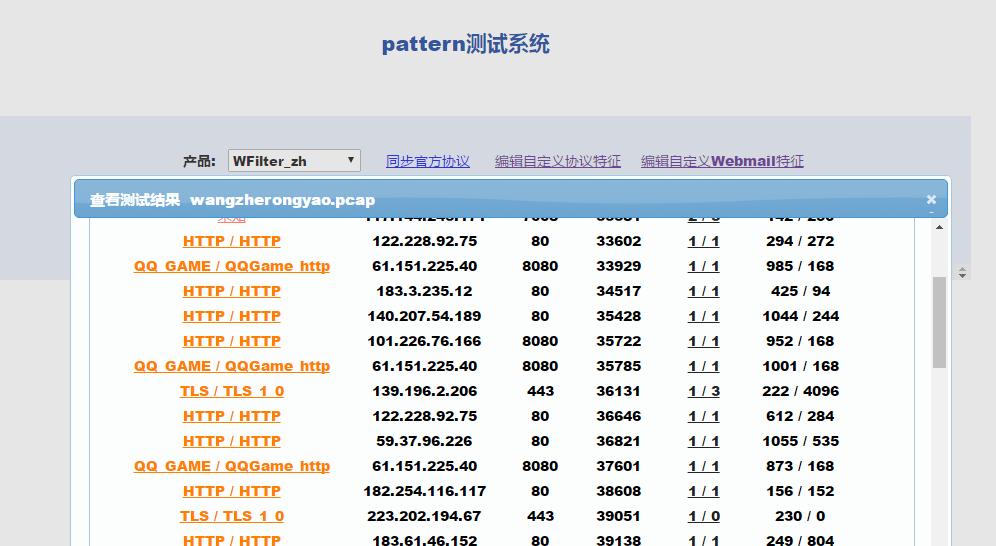The width and height of the screenshot is (996, 546).
Task: Open HTTP / HTTP link for 140.207.54.189
Action: click(x=232, y=316)
